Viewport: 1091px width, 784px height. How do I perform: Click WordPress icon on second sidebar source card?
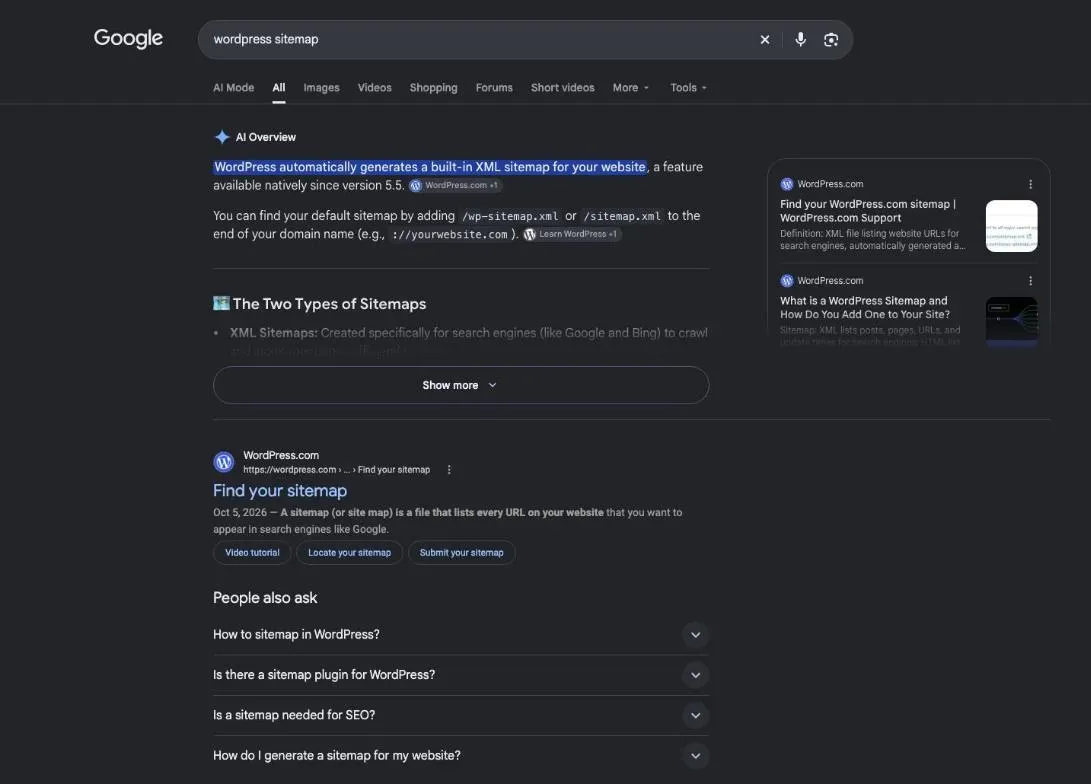pyautogui.click(x=787, y=281)
